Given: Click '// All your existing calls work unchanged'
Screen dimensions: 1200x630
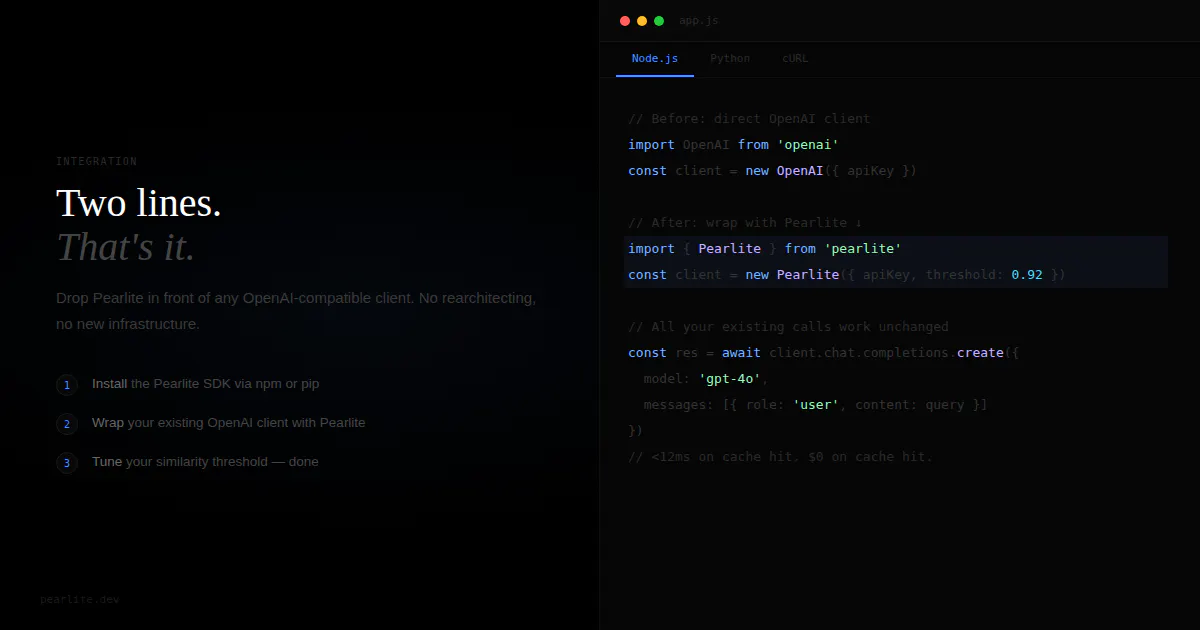Looking at the screenshot, I should [788, 326].
